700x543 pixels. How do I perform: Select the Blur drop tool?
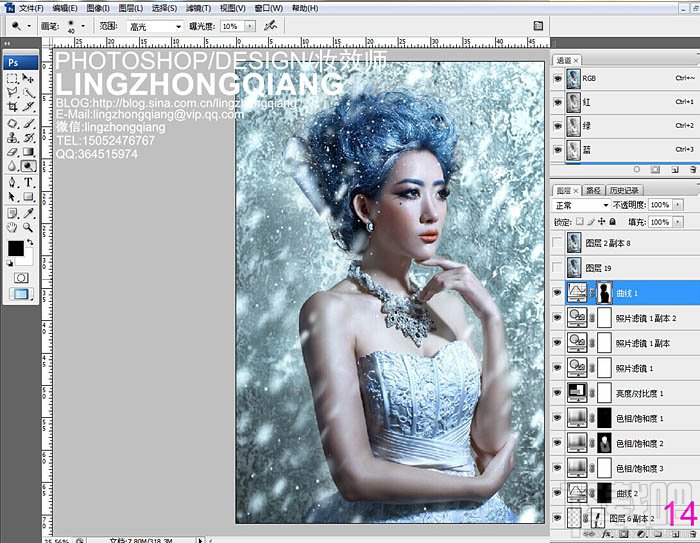click(12, 166)
